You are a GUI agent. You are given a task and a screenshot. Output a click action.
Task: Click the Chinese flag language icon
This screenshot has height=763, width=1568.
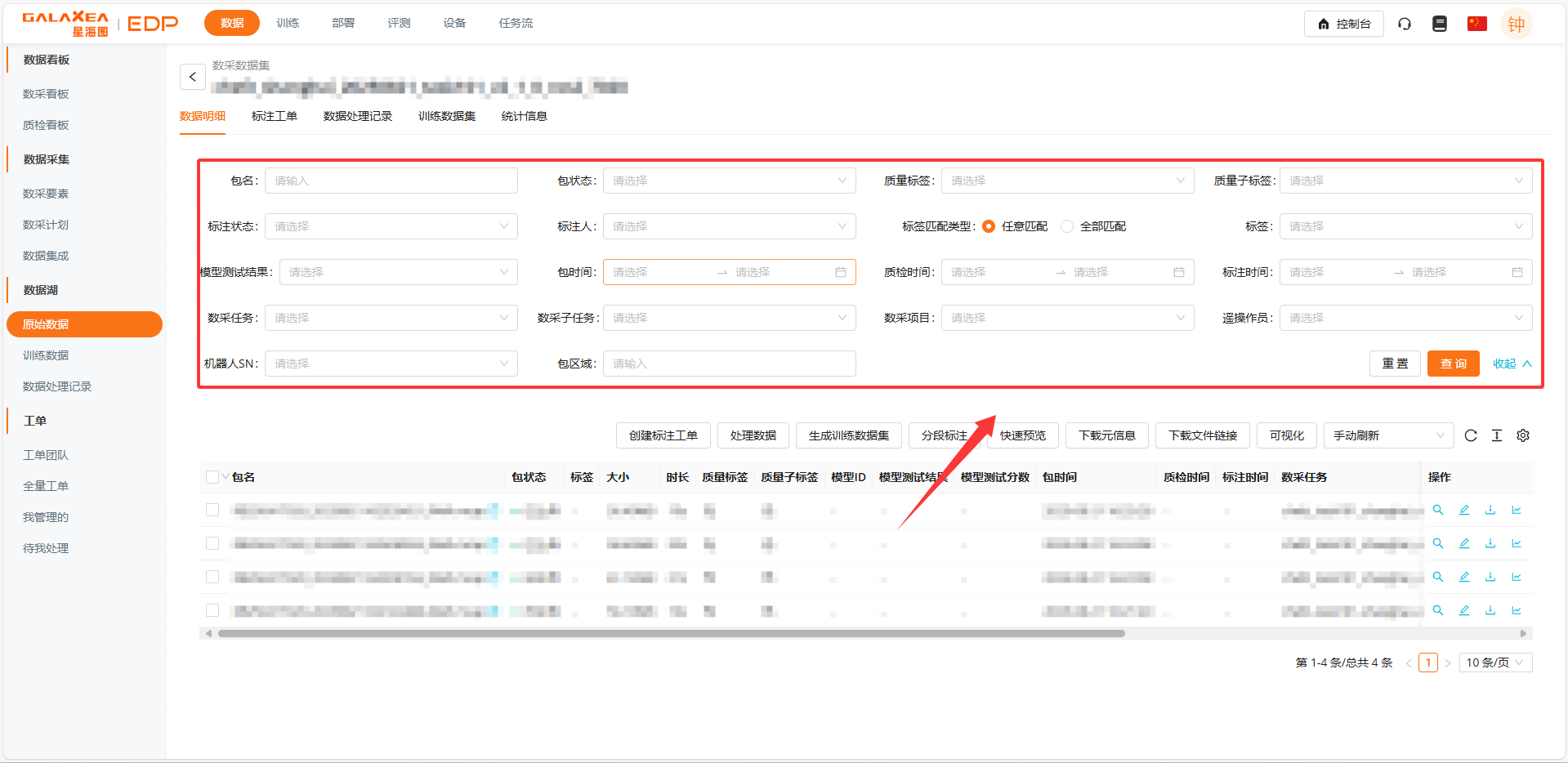1476,24
